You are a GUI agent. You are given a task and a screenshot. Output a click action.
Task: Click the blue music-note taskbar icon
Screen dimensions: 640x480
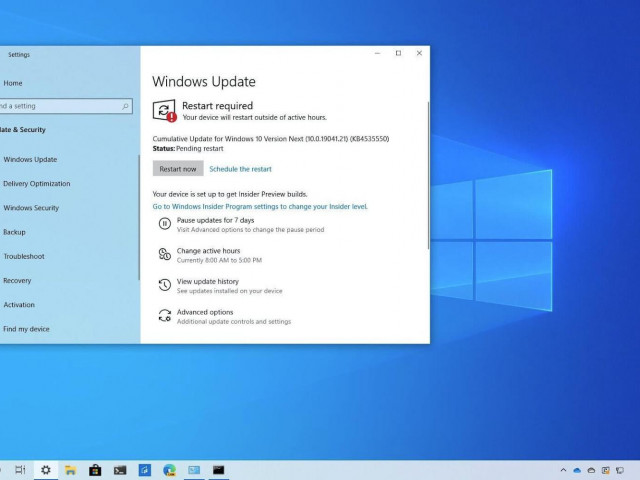point(145,470)
